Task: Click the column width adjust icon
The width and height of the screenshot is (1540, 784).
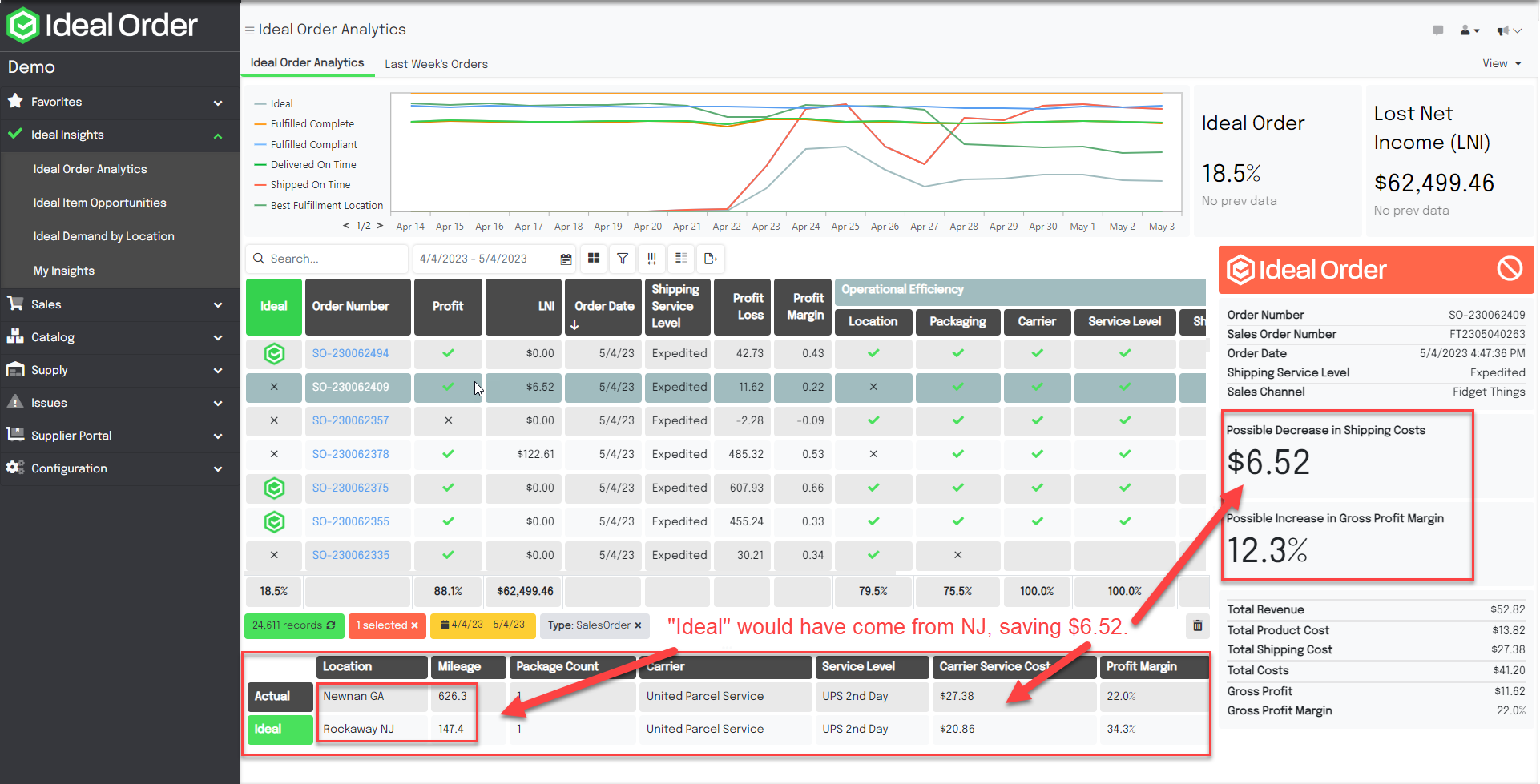Action: tap(651, 259)
